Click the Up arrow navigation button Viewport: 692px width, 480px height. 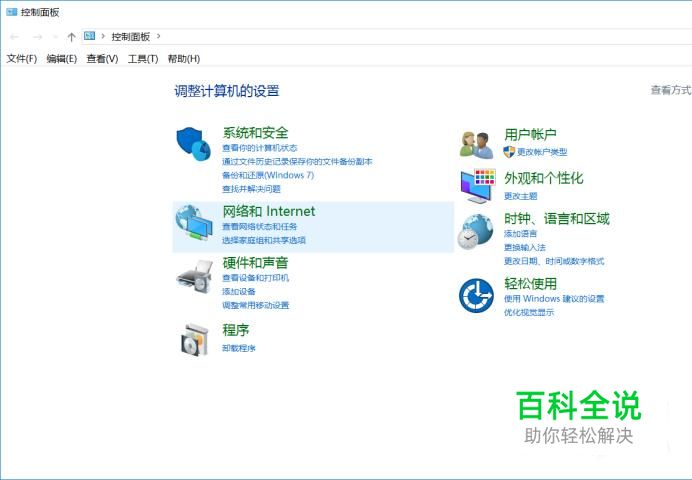click(71, 37)
